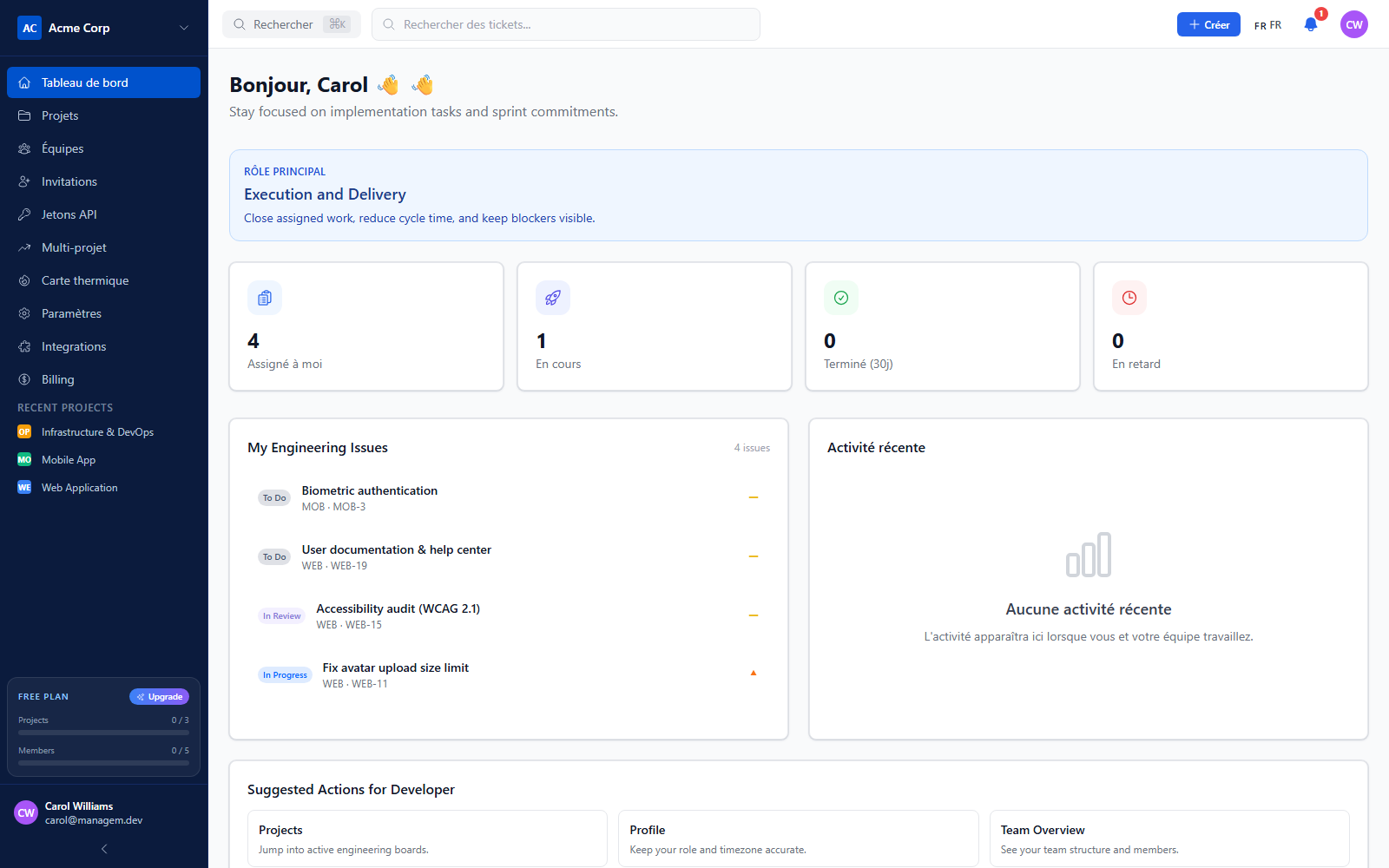This screenshot has width=1389, height=868.
Task: Click the Upgrade plan button
Action: click(159, 696)
